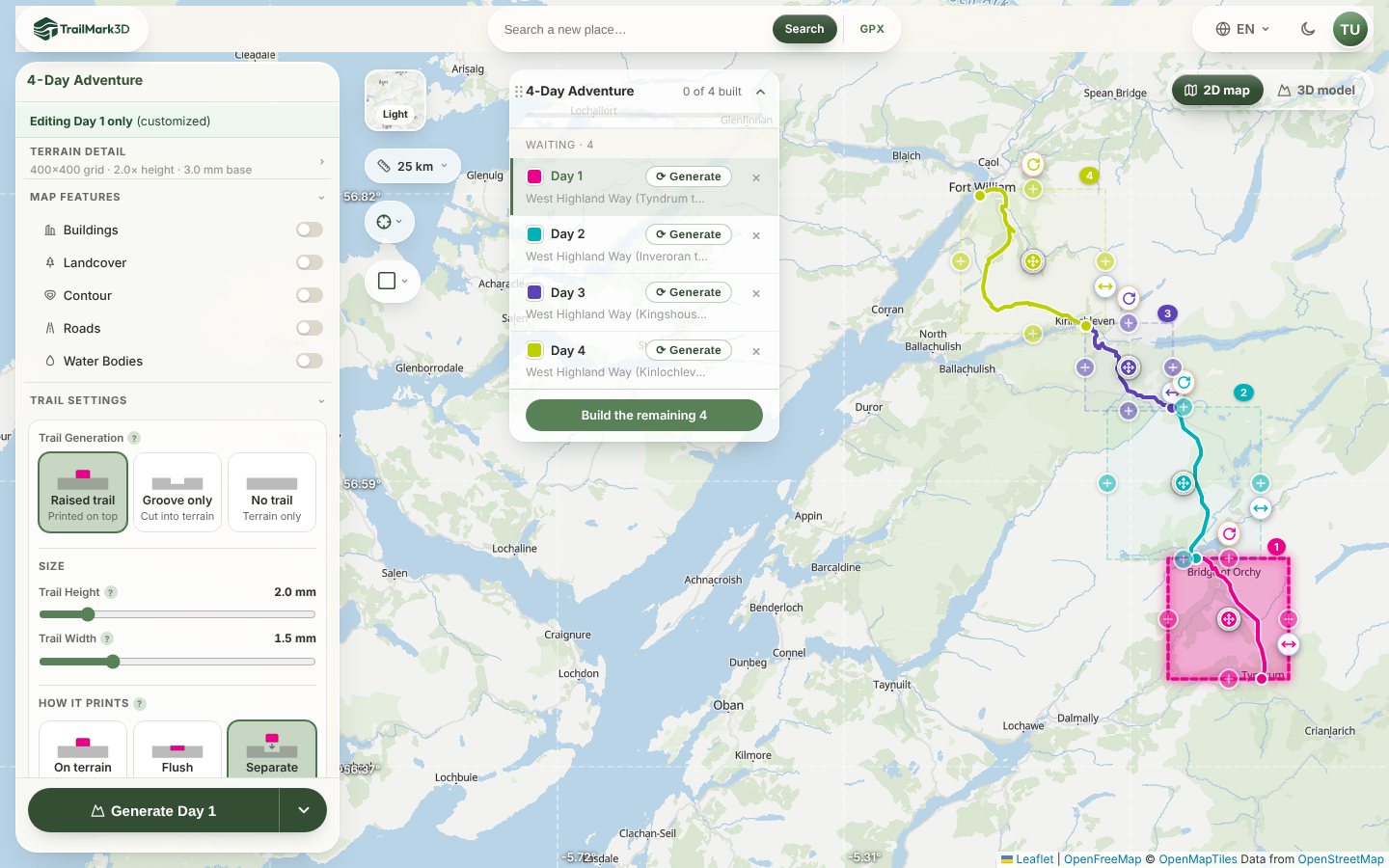Viewport: 1389px width, 868px height.
Task: Remove Day 2 from the queue
Action: (756, 235)
